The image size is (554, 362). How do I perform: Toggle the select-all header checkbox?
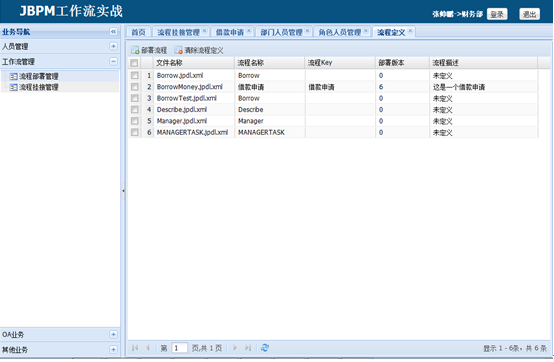coord(134,63)
